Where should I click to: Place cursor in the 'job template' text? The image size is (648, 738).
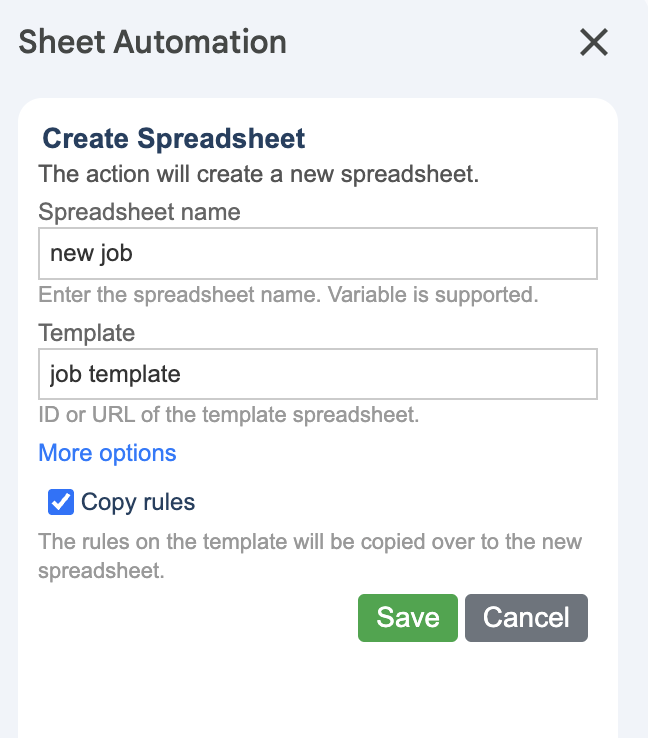(x=115, y=374)
